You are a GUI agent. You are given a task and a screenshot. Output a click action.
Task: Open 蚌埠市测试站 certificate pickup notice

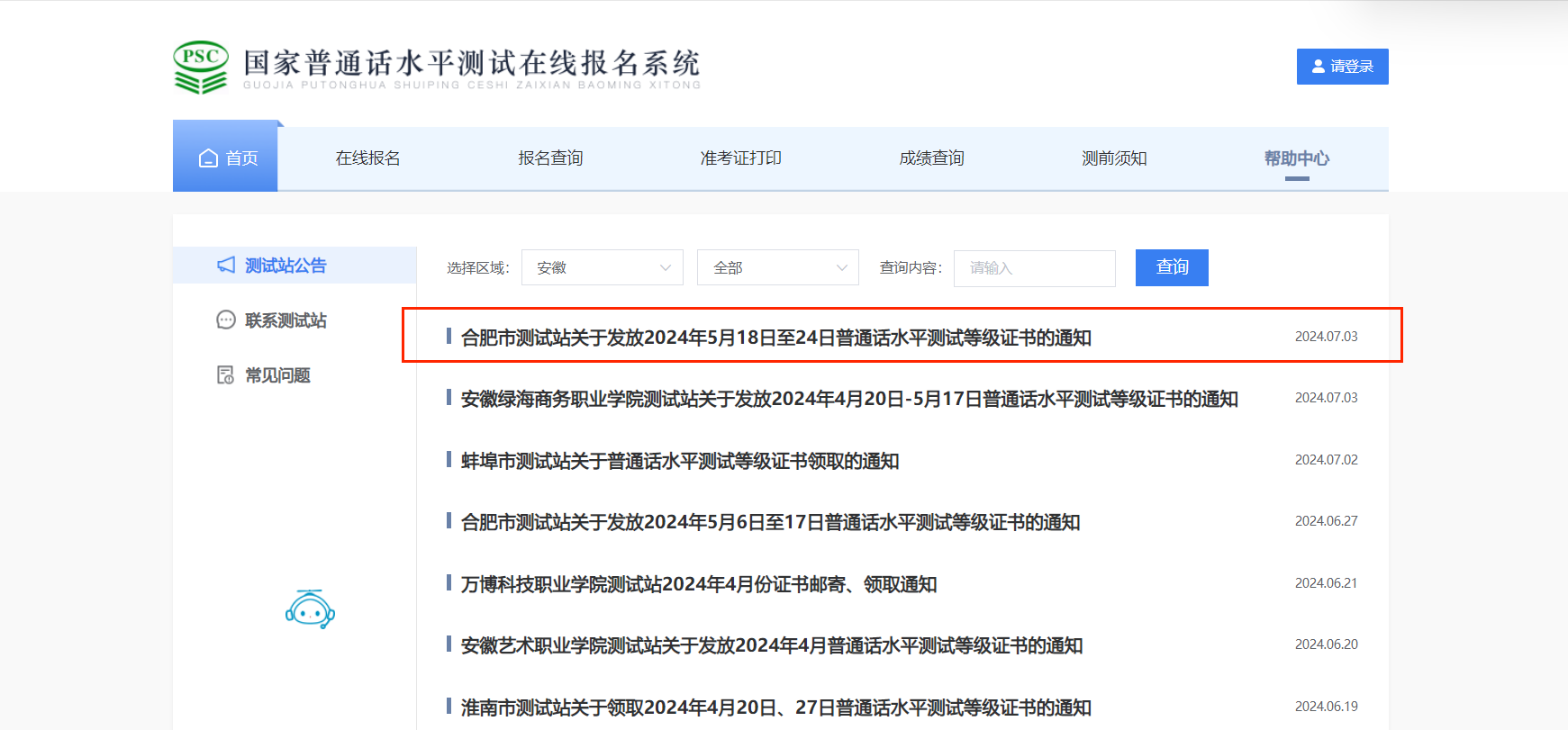click(x=680, y=461)
